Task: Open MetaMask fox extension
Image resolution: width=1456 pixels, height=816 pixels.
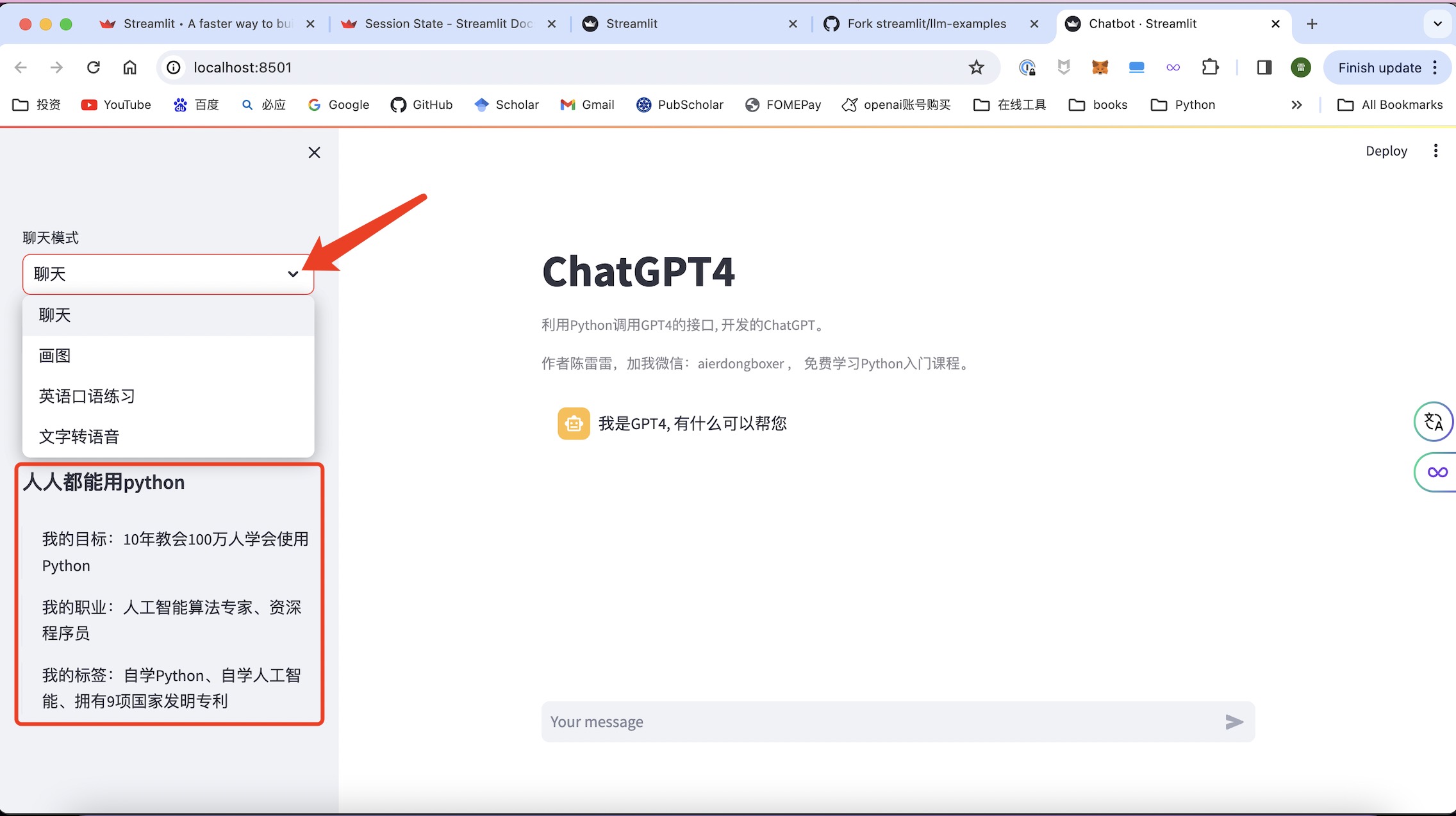Action: [x=1100, y=67]
